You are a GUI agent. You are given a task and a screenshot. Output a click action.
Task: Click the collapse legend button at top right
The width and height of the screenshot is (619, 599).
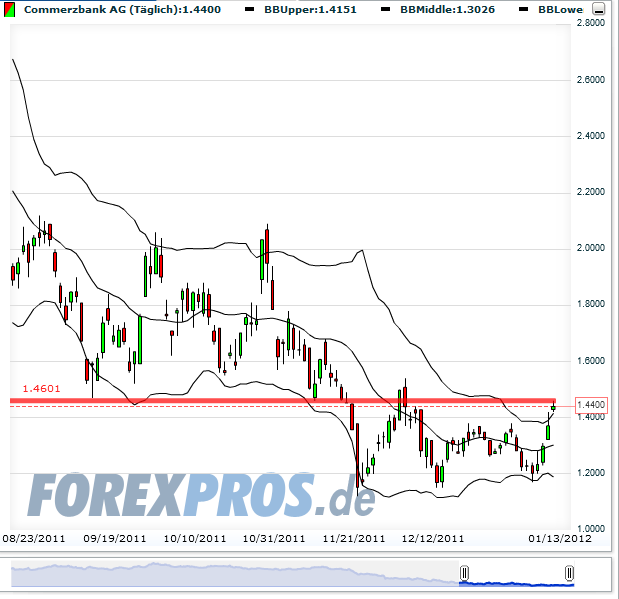click(598, 9)
